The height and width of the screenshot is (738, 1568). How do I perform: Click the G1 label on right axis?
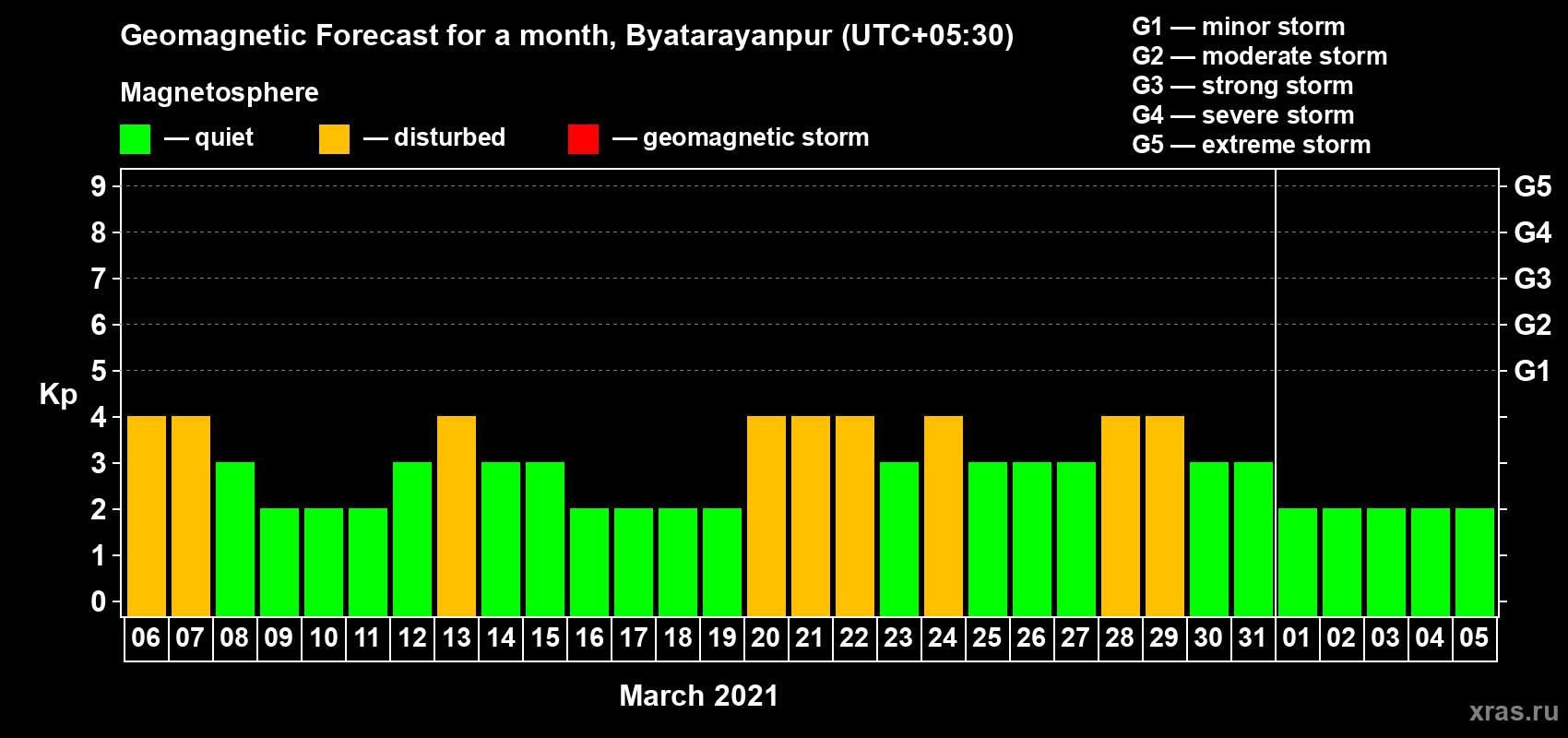(x=1532, y=371)
